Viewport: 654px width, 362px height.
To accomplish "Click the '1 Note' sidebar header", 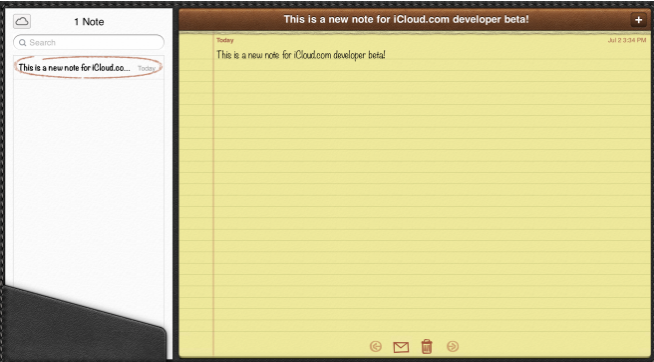I will (x=89, y=22).
